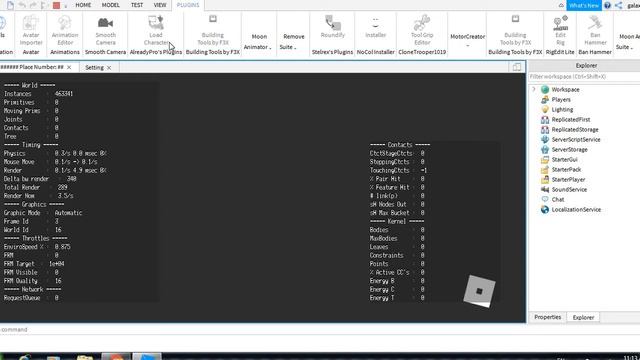Image resolution: width=640 pixels, height=360 pixels.
Task: Toggle the Smooth Camera plugin
Action: (x=105, y=31)
